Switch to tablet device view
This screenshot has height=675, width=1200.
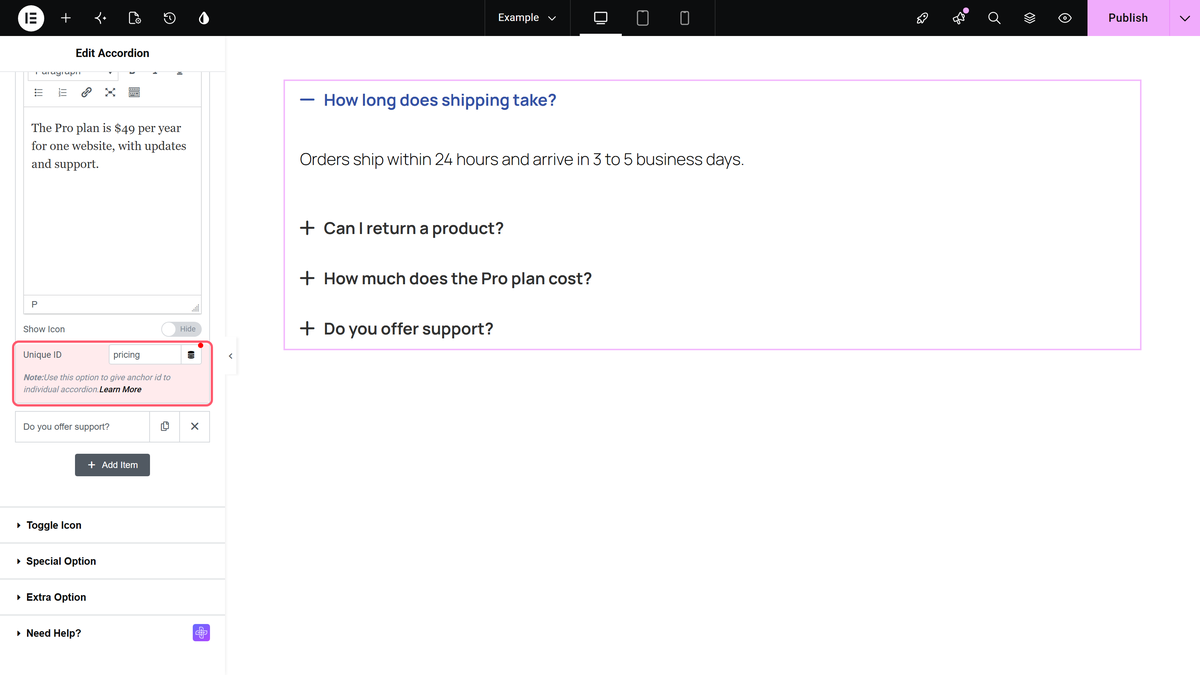click(642, 18)
